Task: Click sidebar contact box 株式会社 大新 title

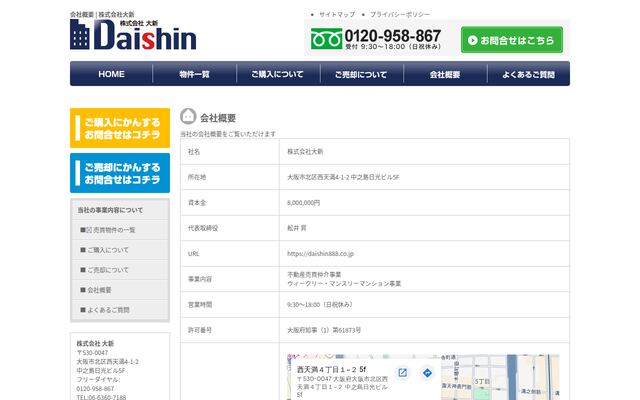Action: (95, 343)
